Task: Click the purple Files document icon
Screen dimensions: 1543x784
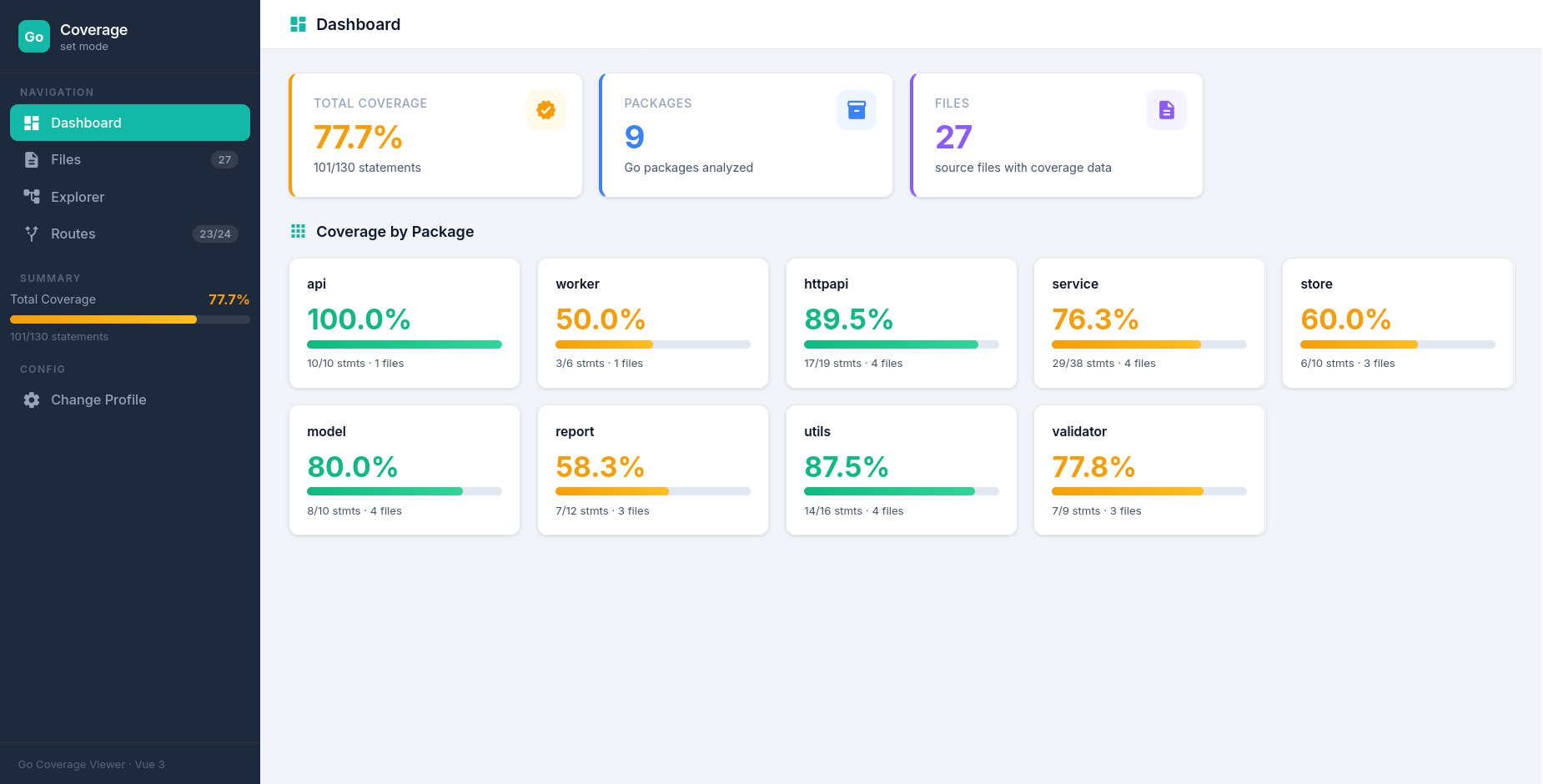Action: [x=1167, y=110]
